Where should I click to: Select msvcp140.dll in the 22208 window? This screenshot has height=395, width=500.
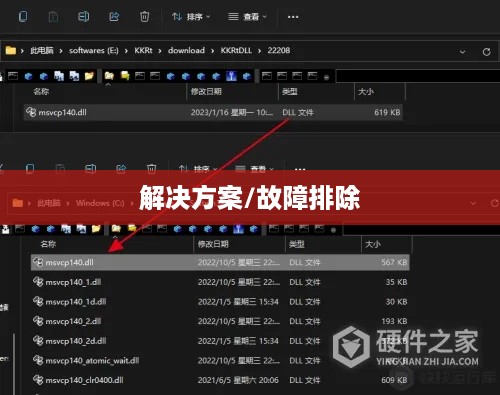point(213,112)
